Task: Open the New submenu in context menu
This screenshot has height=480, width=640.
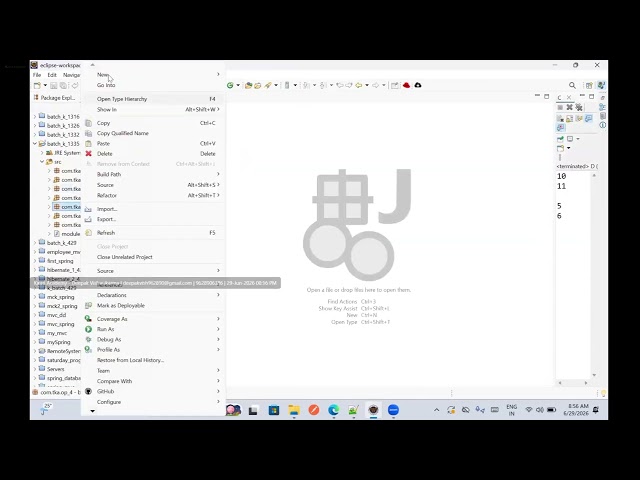Action: (x=154, y=75)
